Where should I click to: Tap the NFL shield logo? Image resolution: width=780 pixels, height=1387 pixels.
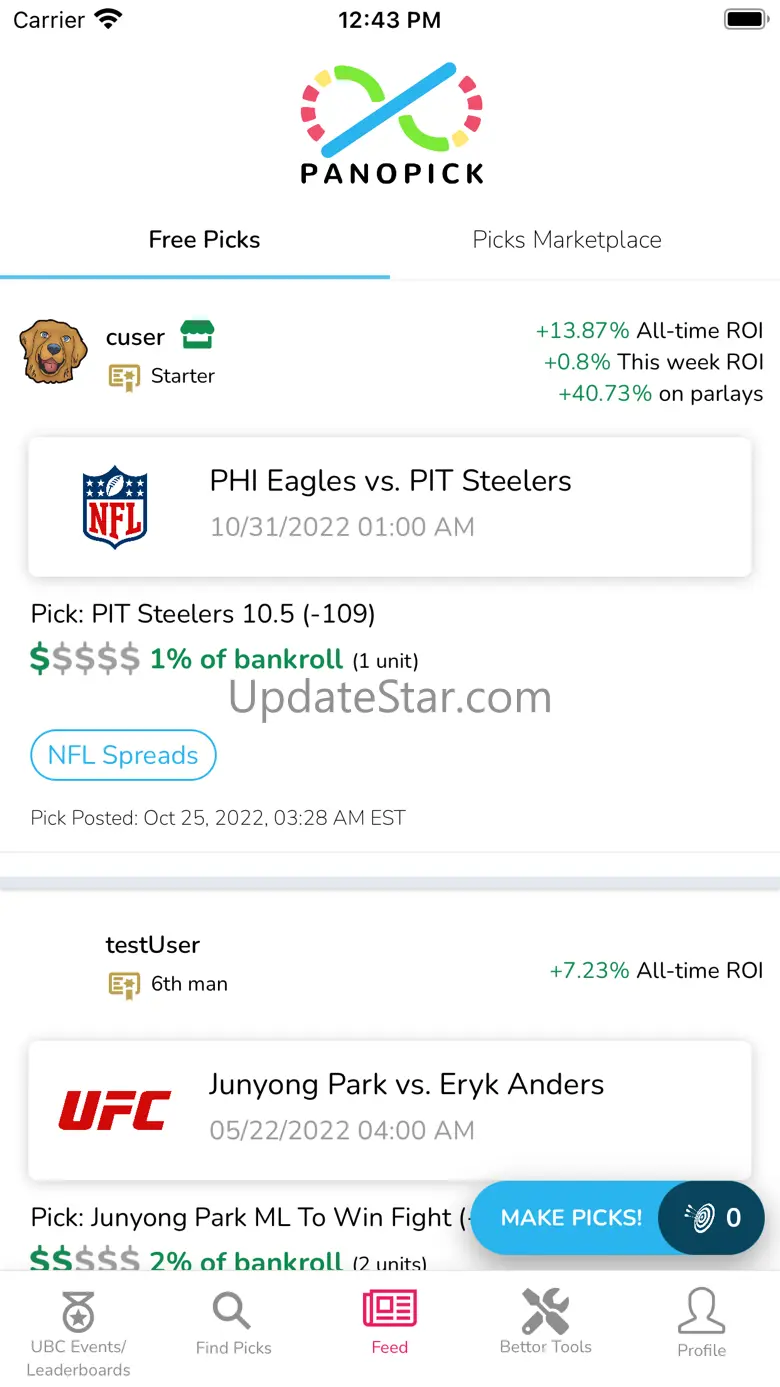coord(115,506)
